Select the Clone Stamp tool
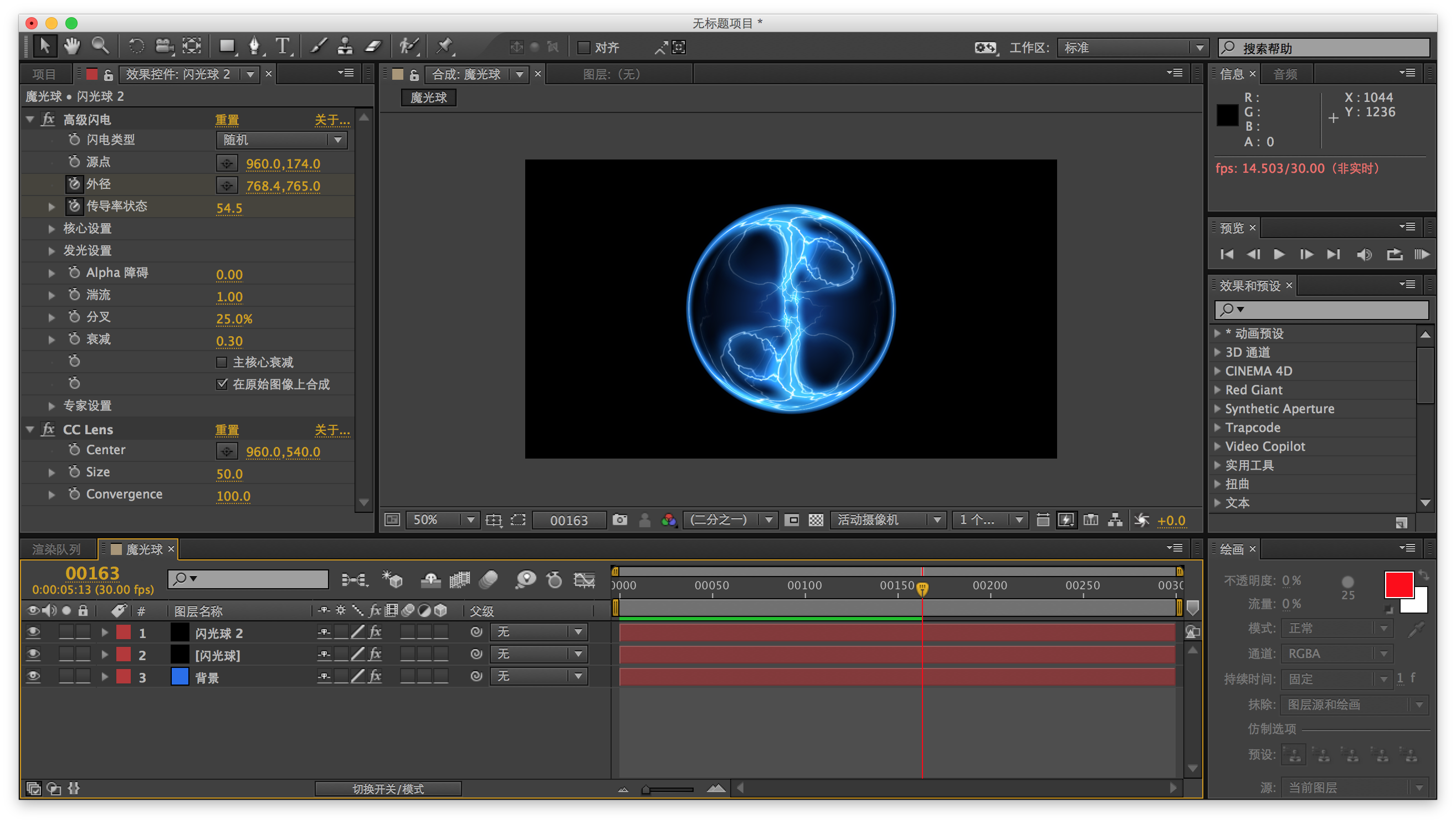Screen dimensions: 1456x823 345,46
